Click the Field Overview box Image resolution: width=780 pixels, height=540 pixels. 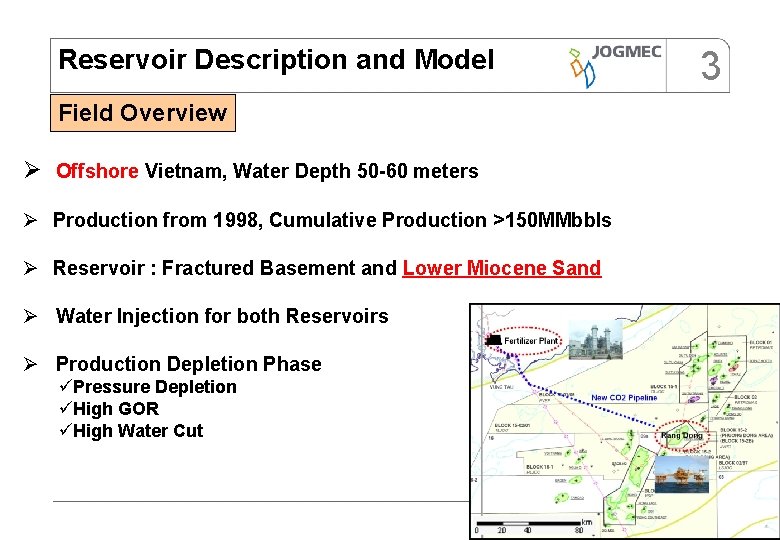point(143,113)
